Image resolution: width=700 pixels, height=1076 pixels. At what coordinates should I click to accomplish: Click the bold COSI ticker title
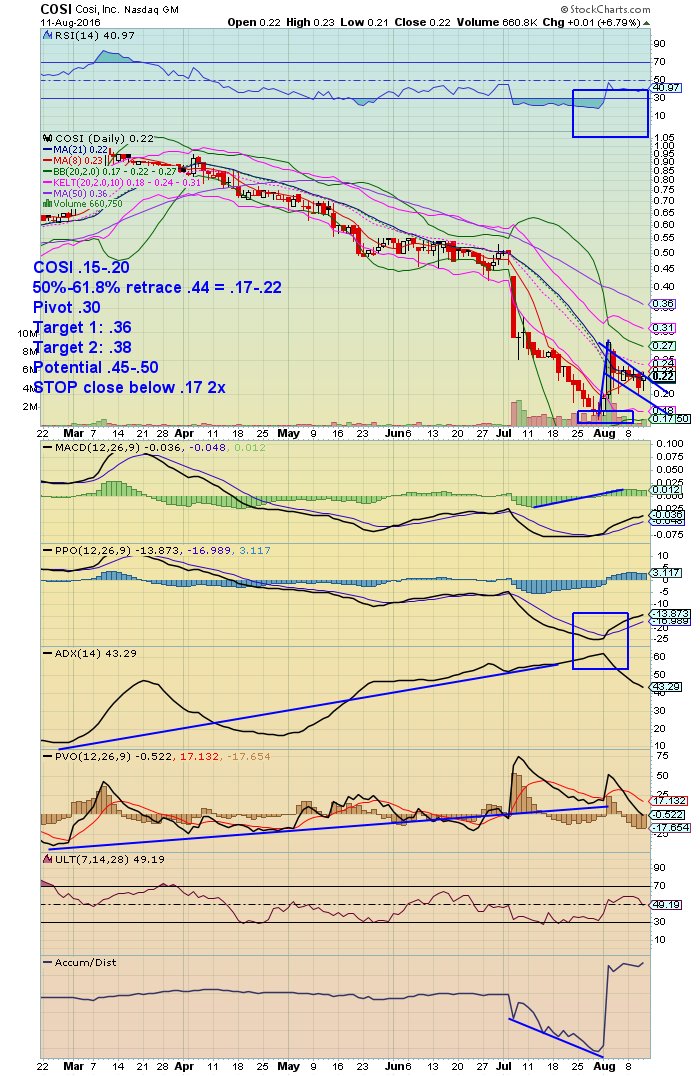tap(56, 9)
